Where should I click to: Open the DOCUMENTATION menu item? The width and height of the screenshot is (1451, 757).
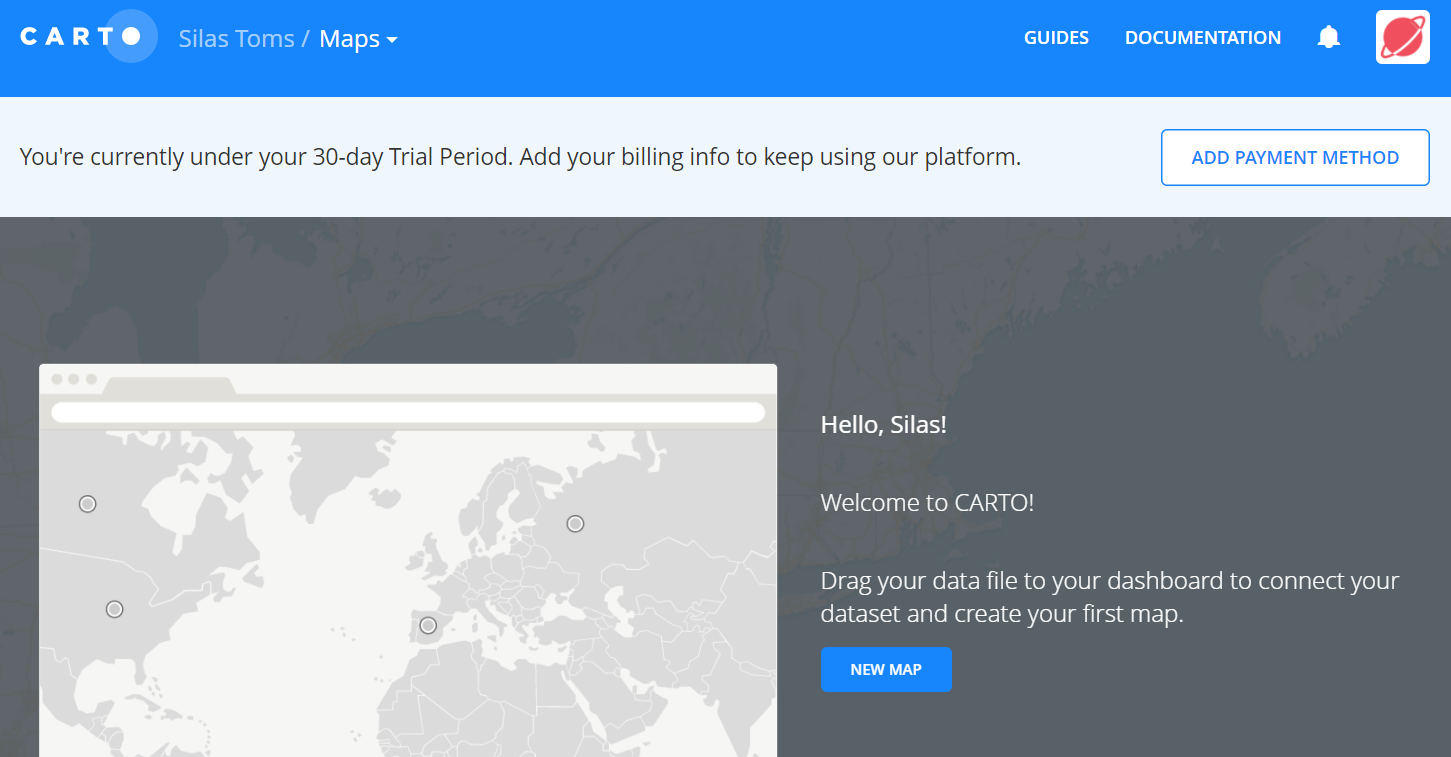click(x=1202, y=38)
